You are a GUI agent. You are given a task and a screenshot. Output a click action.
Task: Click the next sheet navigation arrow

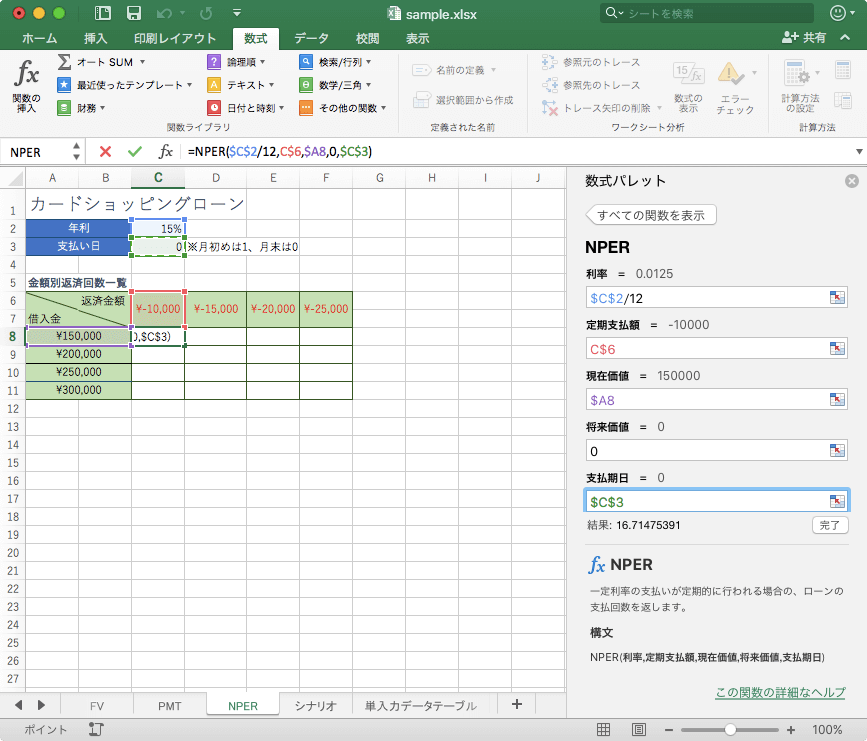coord(41,705)
